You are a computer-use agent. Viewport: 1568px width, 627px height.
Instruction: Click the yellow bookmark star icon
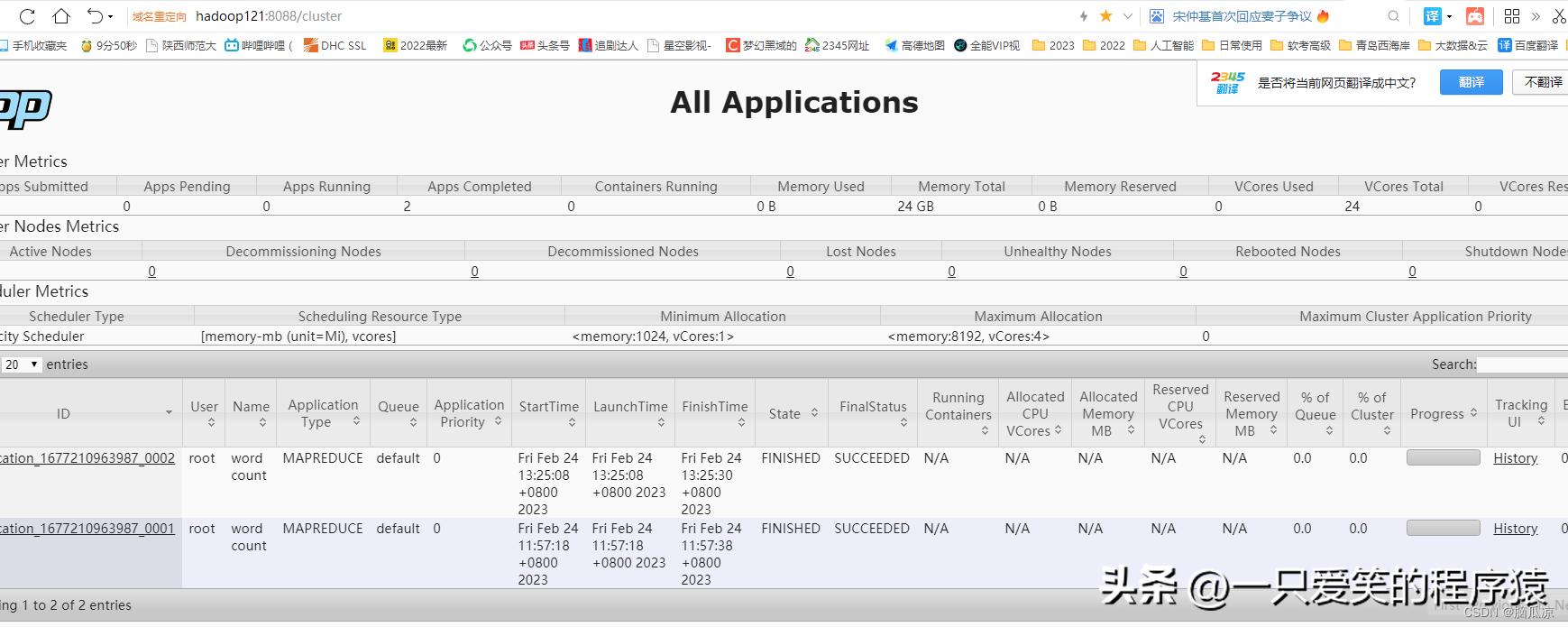[x=1105, y=16]
